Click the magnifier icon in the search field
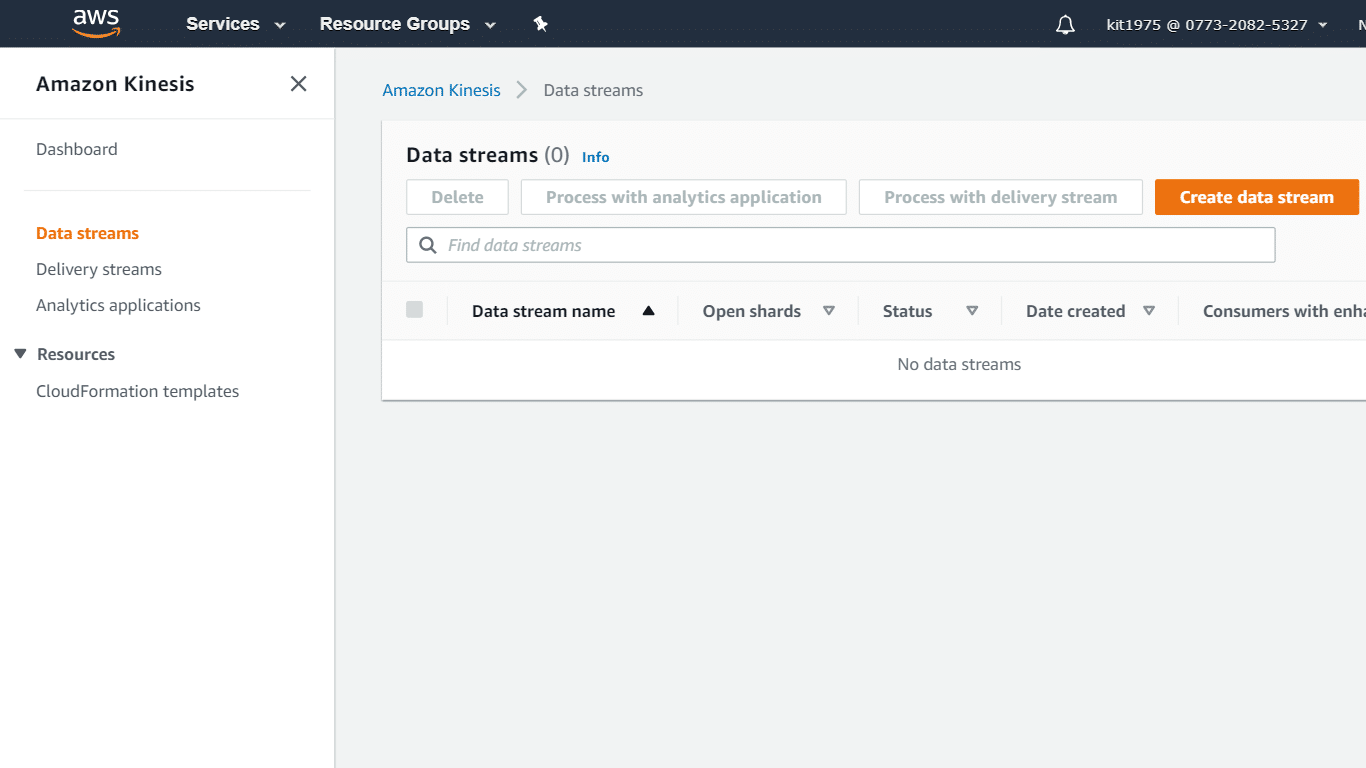1366x768 pixels. click(x=427, y=244)
